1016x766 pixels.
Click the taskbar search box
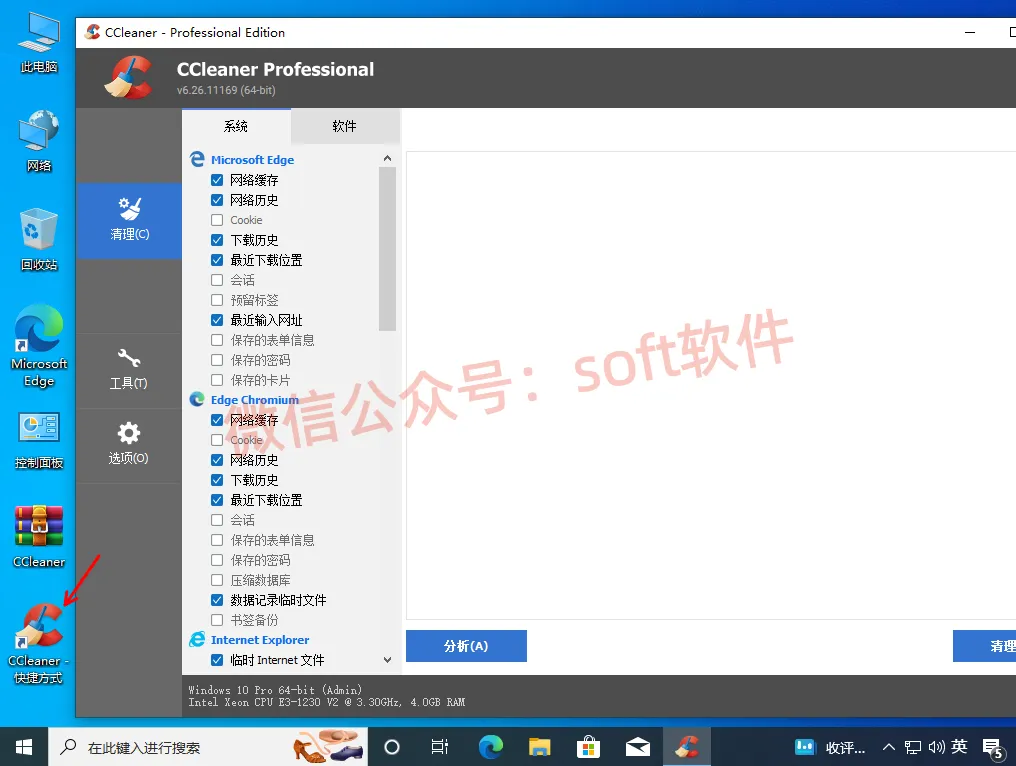(x=209, y=747)
